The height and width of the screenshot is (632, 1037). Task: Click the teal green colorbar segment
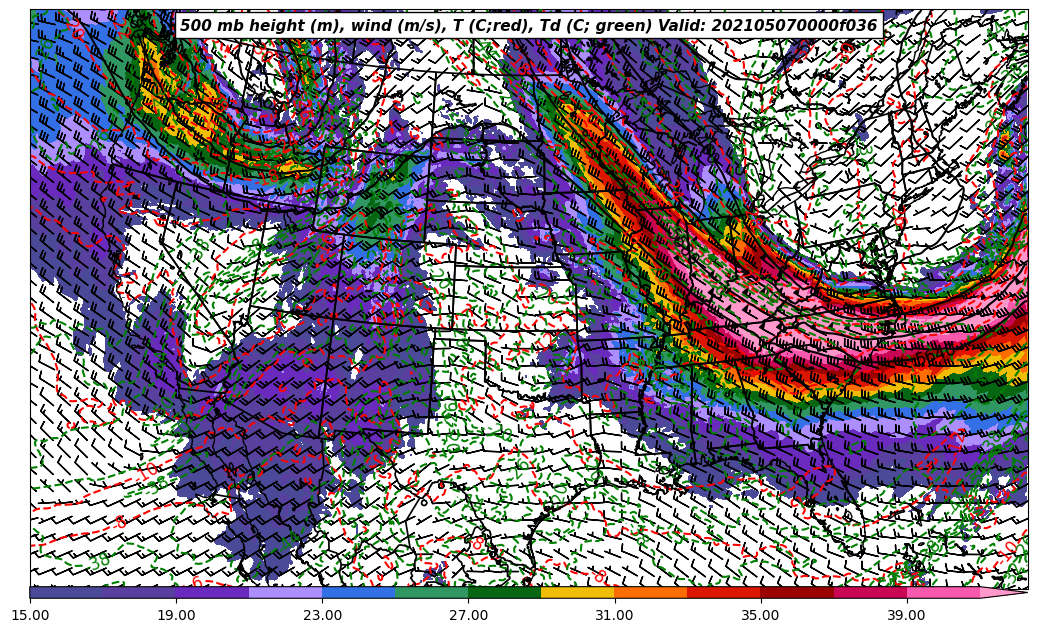[431, 592]
